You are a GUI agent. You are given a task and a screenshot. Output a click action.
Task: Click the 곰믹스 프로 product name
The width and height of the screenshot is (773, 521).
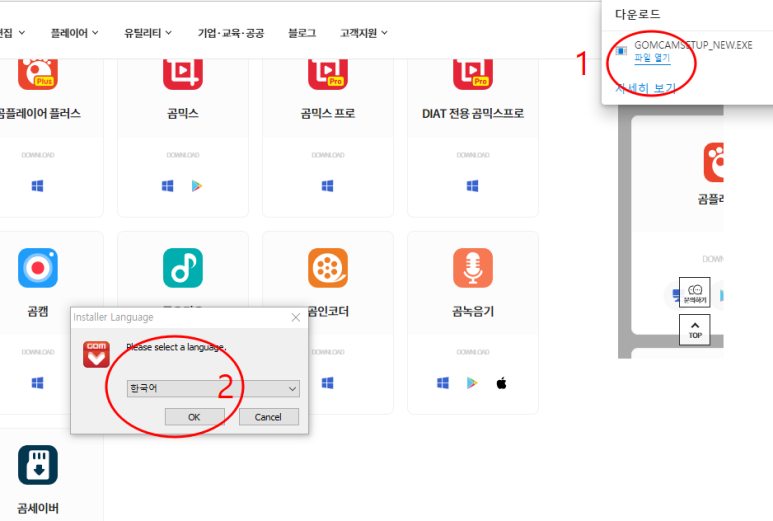coord(328,113)
